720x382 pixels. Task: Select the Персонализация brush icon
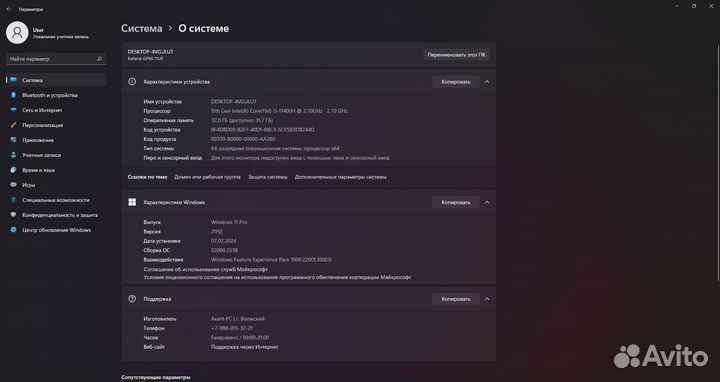pyautogui.click(x=14, y=125)
